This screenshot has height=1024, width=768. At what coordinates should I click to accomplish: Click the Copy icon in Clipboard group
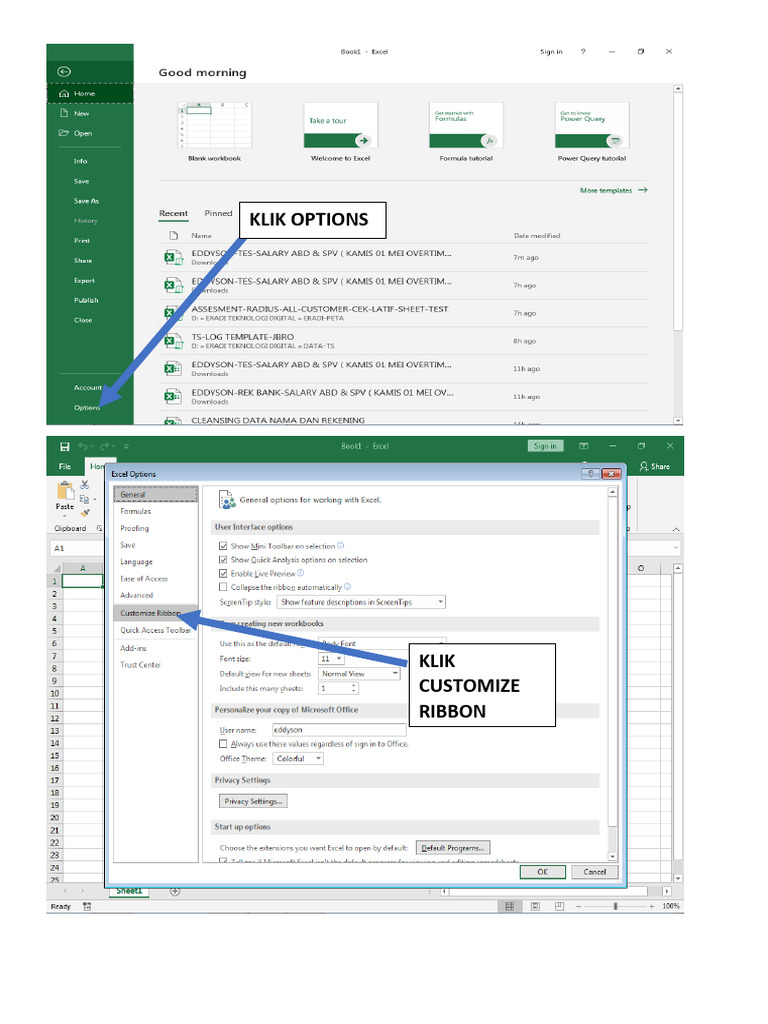84,499
